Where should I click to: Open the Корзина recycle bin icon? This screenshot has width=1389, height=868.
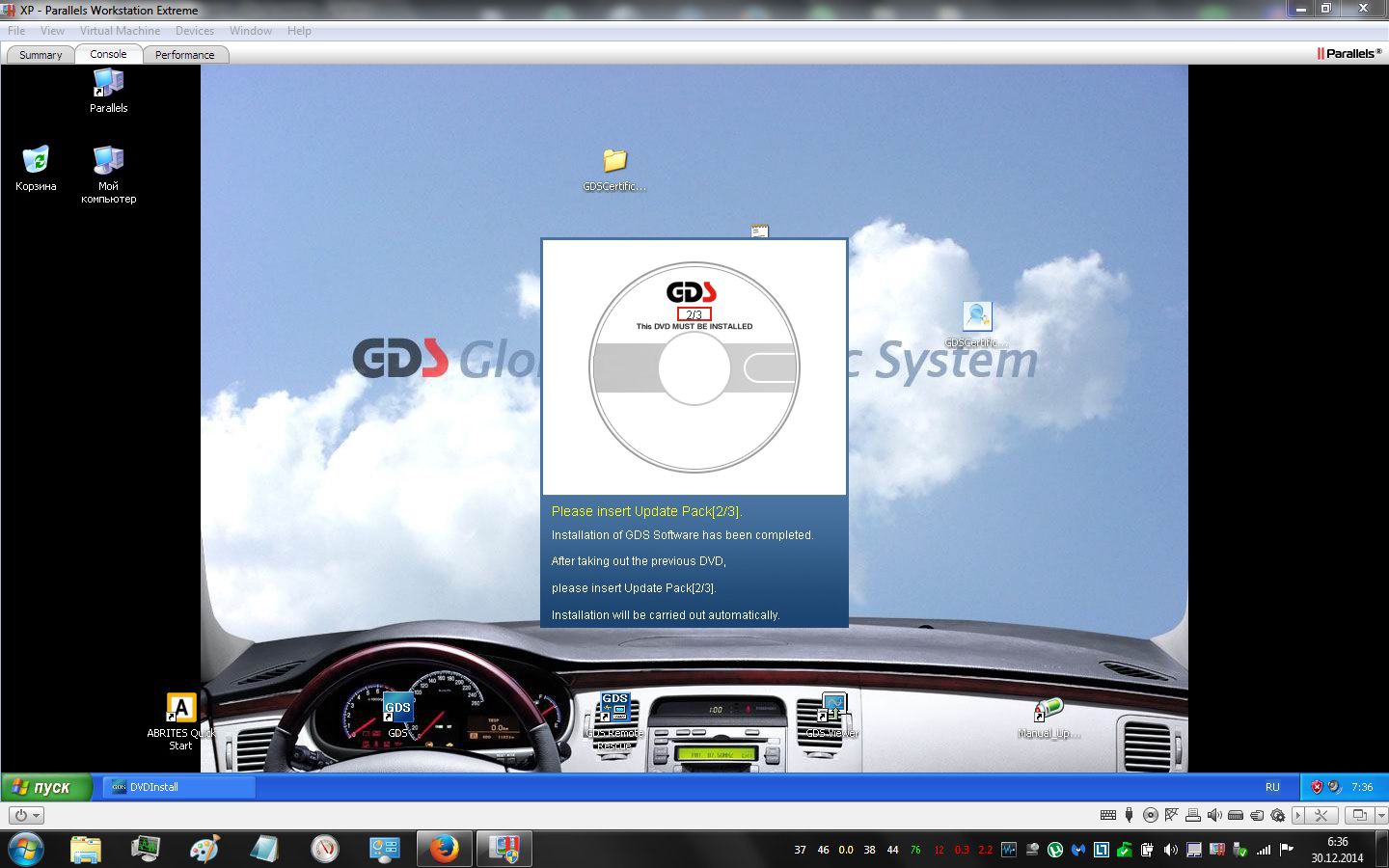coord(36,168)
